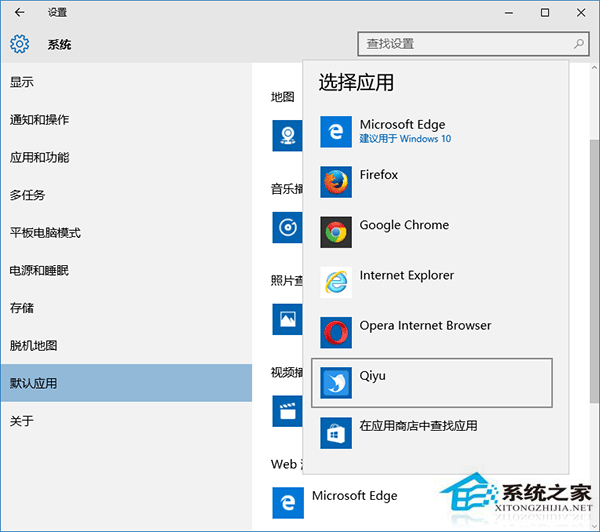Click 在应用商店中查找应用 link
Image resolution: width=600 pixels, height=532 pixels.
418,426
